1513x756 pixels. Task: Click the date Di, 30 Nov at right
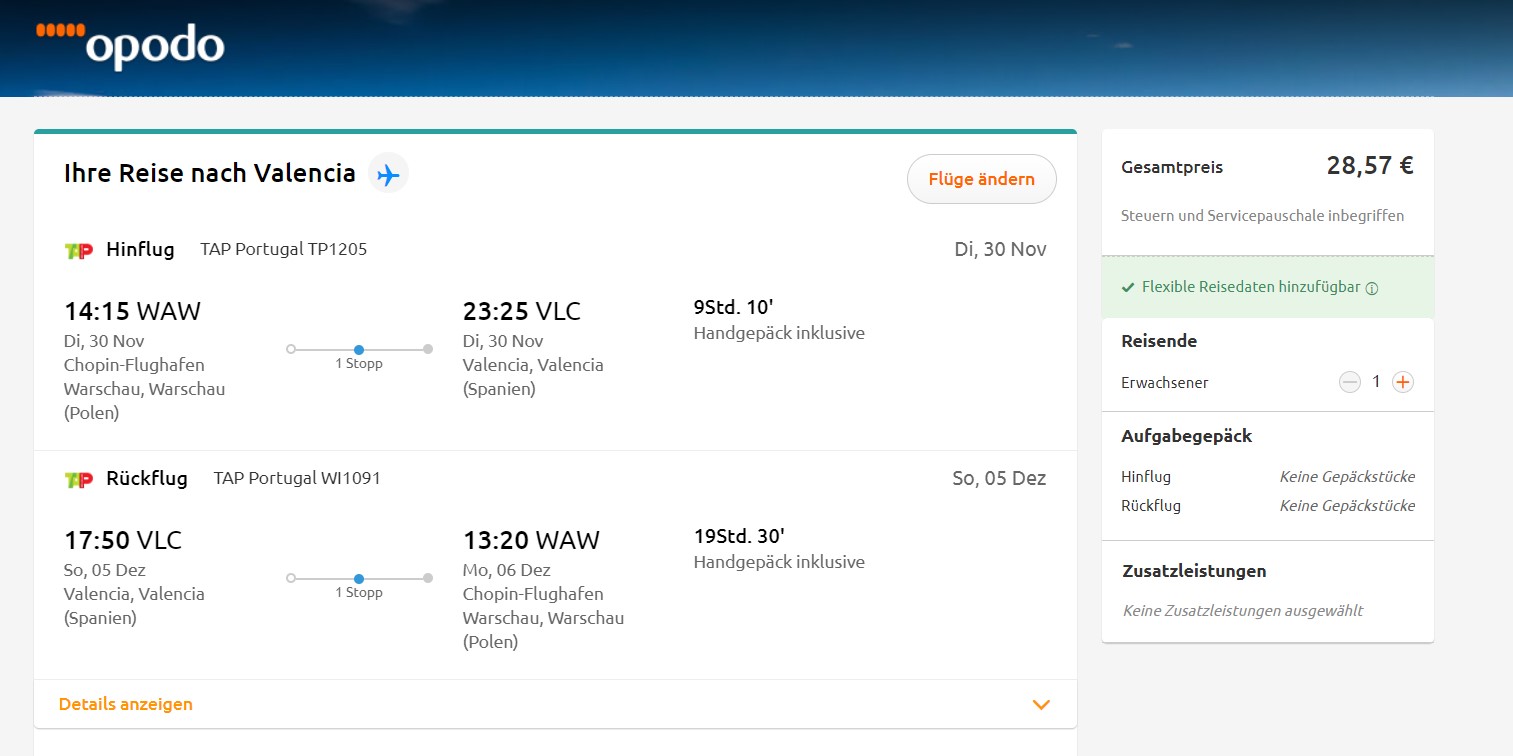coord(1000,249)
